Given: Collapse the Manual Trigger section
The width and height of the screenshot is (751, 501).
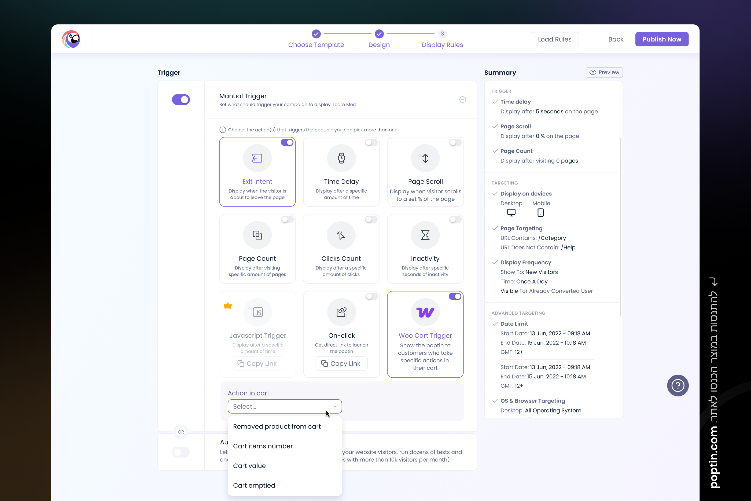Looking at the screenshot, I should pos(462,99).
